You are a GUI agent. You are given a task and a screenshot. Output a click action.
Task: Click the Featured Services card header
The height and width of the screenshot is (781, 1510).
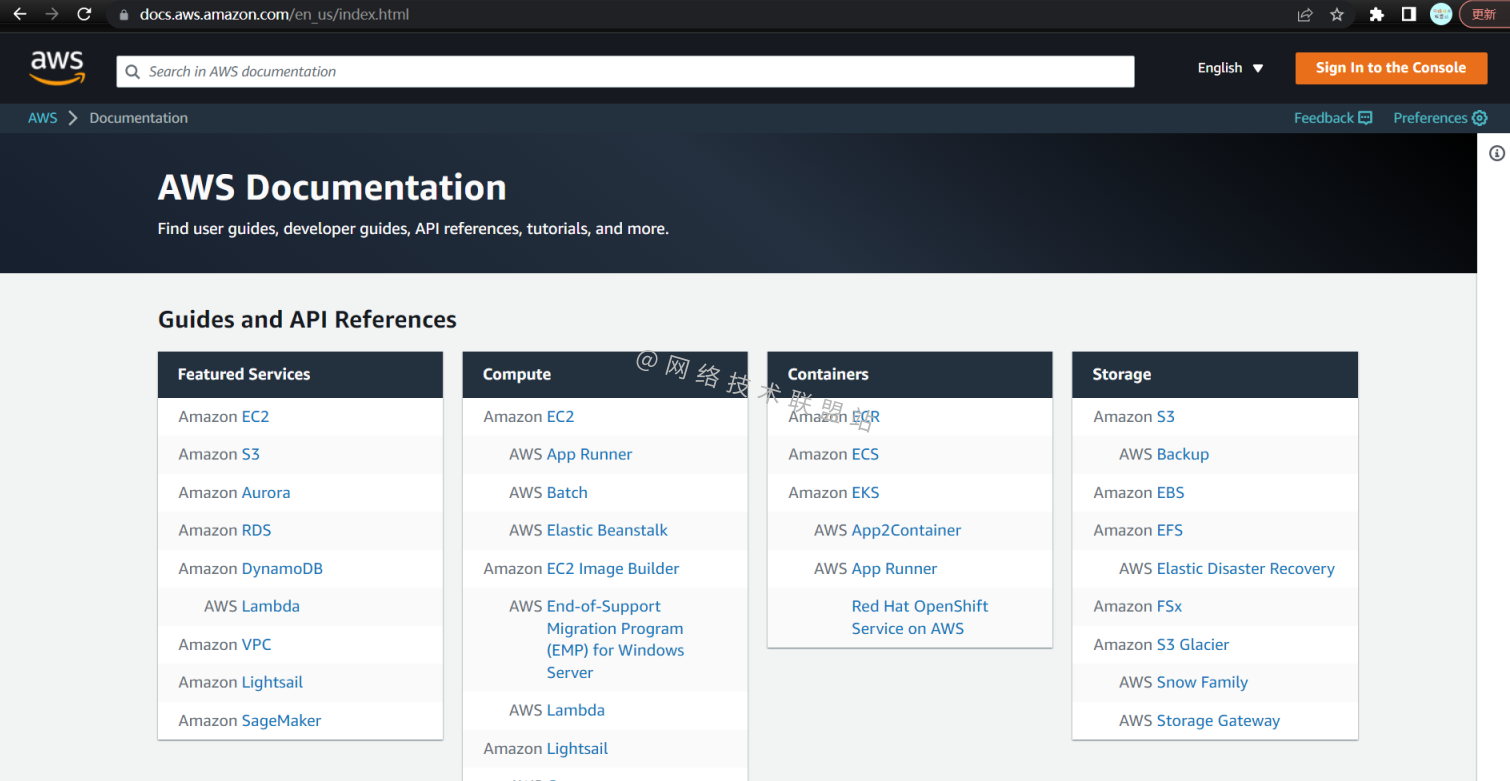tap(300, 375)
